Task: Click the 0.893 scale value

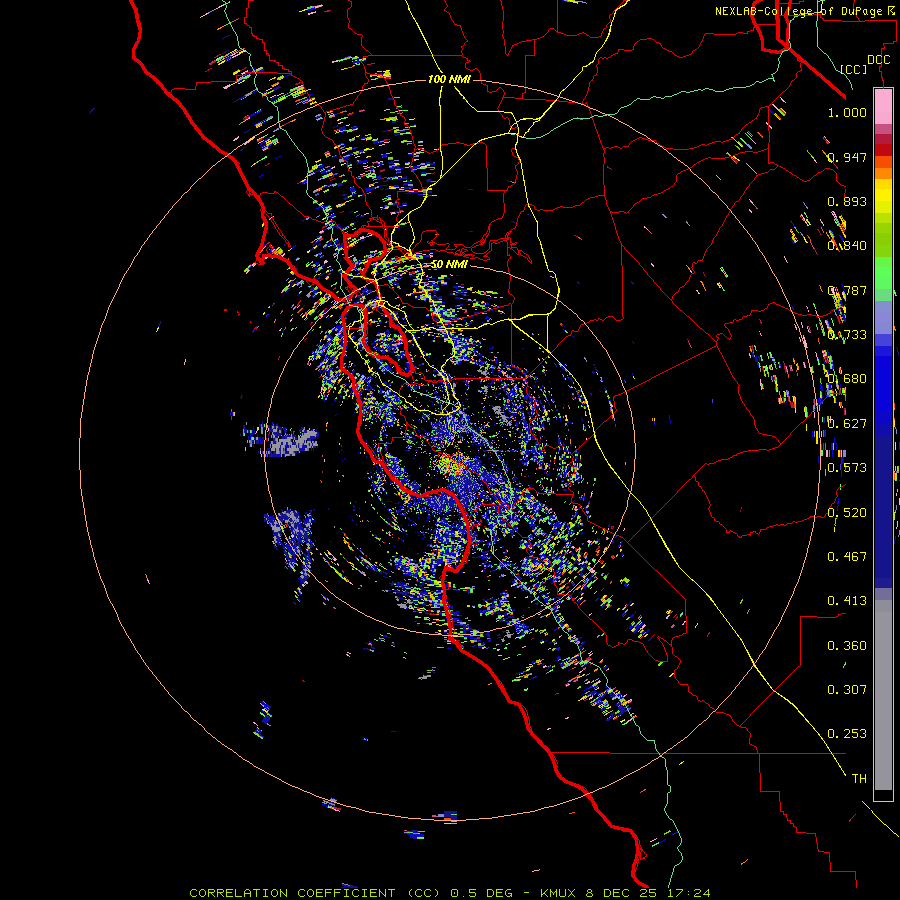Action: pos(847,201)
